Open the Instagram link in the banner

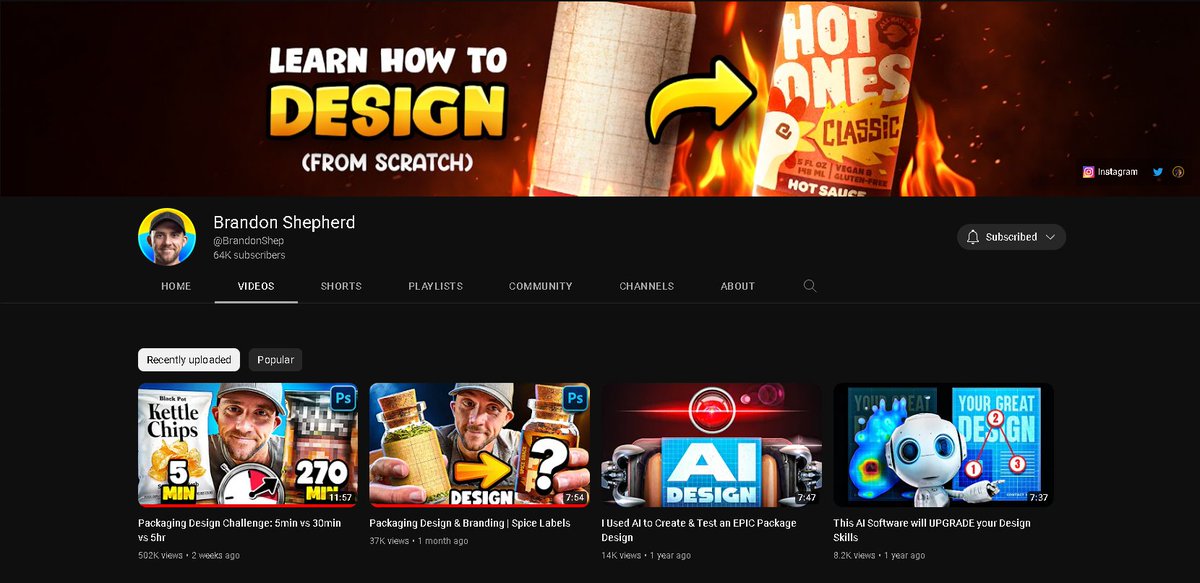coord(1110,172)
